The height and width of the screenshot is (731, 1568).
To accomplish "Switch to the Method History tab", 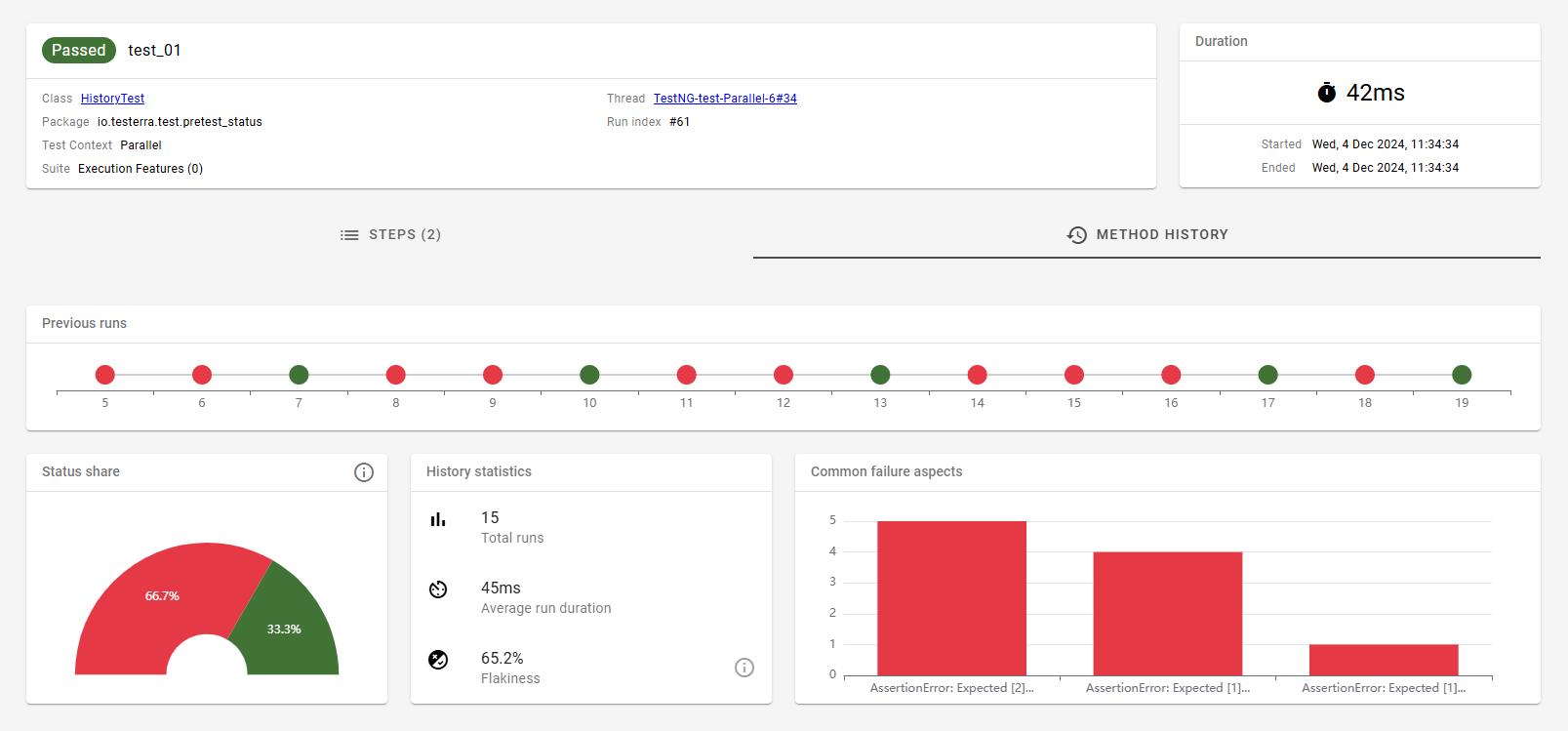I will click(x=1146, y=235).
